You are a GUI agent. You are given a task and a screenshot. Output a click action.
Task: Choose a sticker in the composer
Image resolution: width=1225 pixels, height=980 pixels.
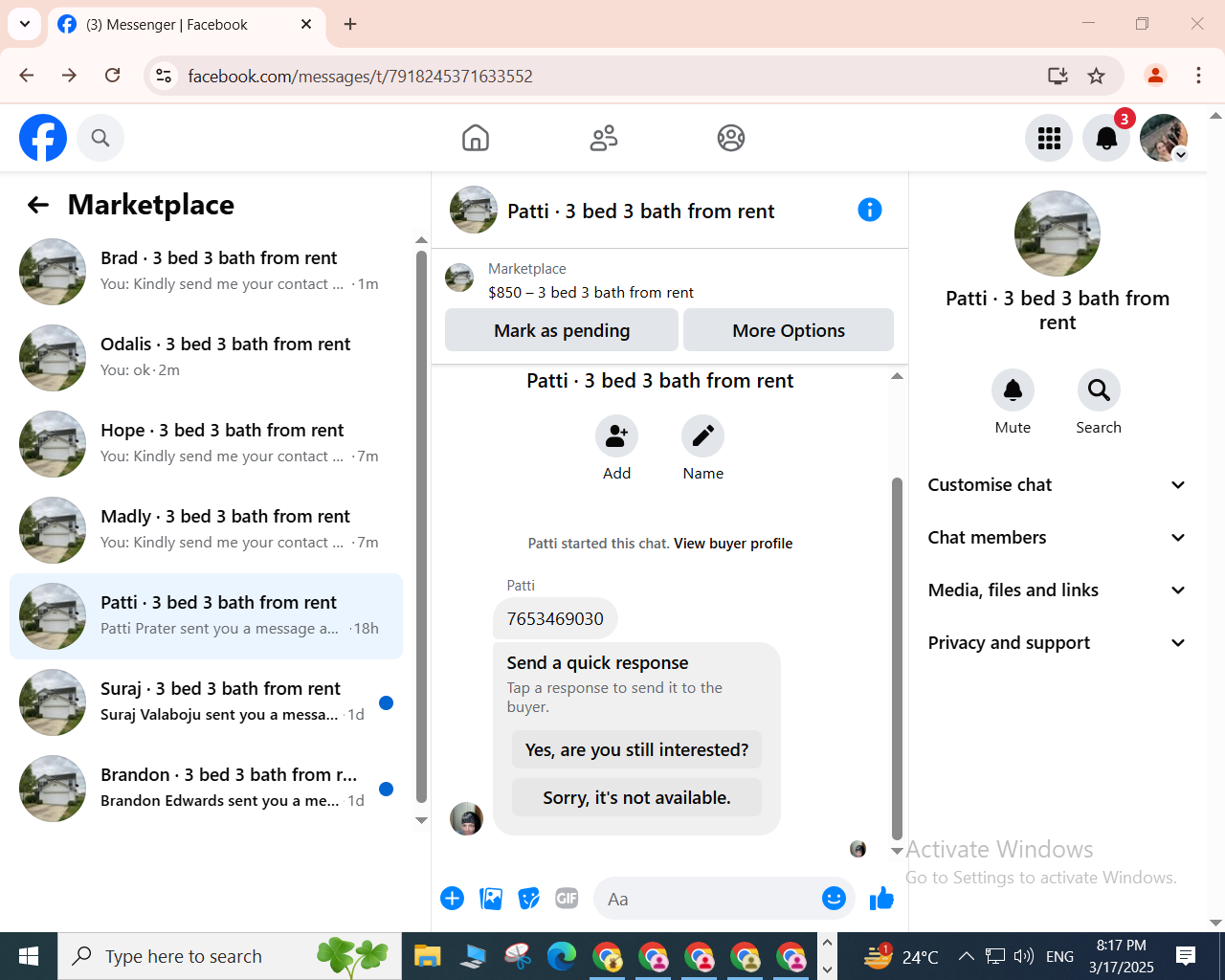point(529,899)
